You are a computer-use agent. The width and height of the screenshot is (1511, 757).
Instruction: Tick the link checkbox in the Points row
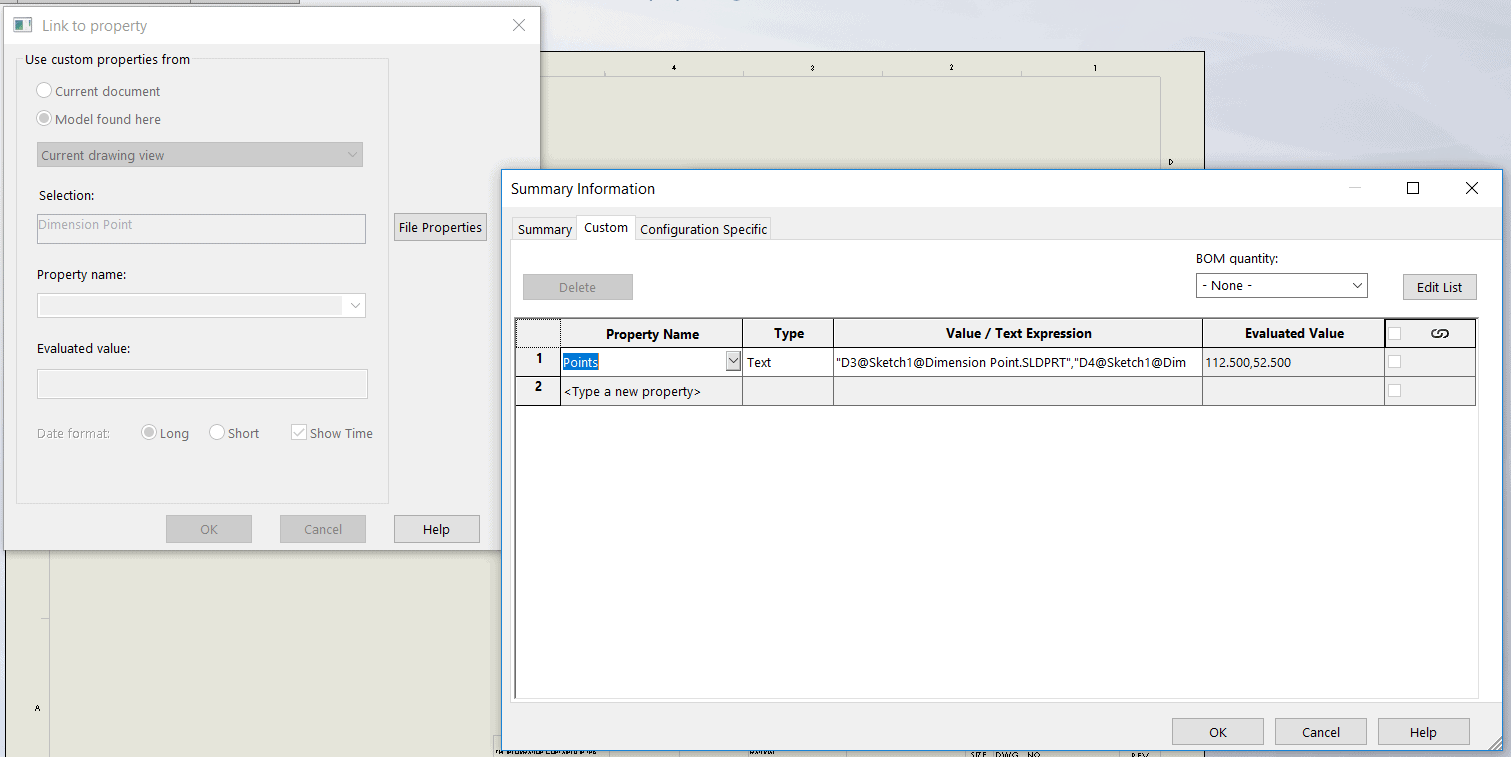pos(1395,362)
